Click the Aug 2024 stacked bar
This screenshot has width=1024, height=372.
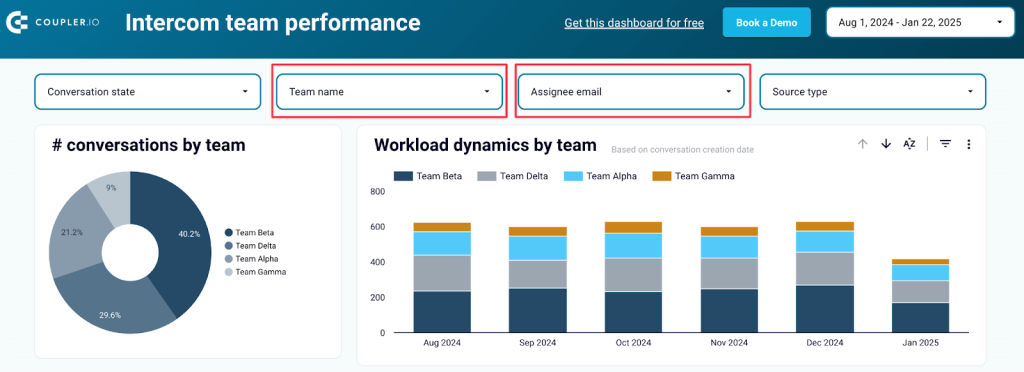tap(442, 277)
